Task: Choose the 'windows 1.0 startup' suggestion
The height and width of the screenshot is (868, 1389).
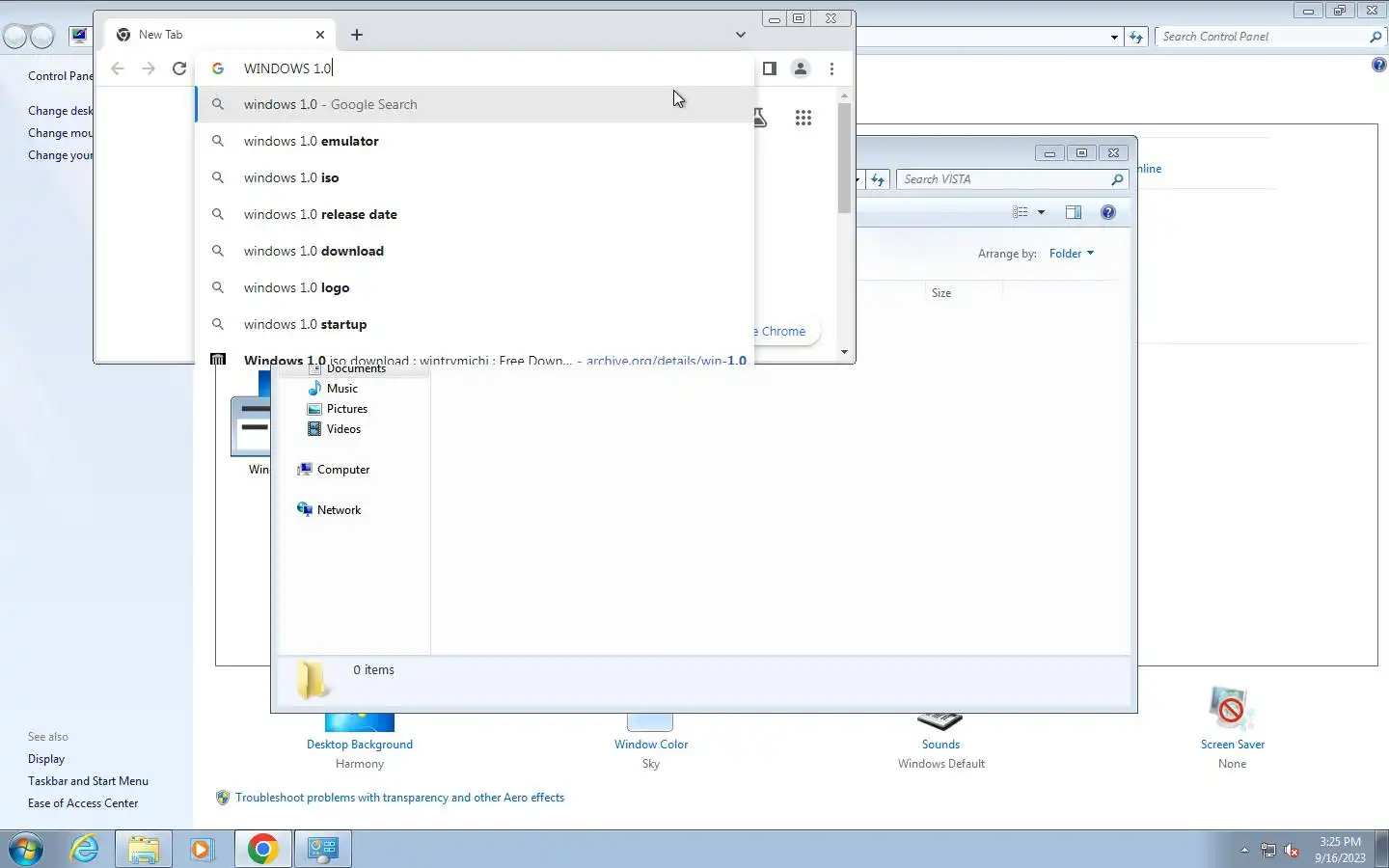Action: click(475, 324)
